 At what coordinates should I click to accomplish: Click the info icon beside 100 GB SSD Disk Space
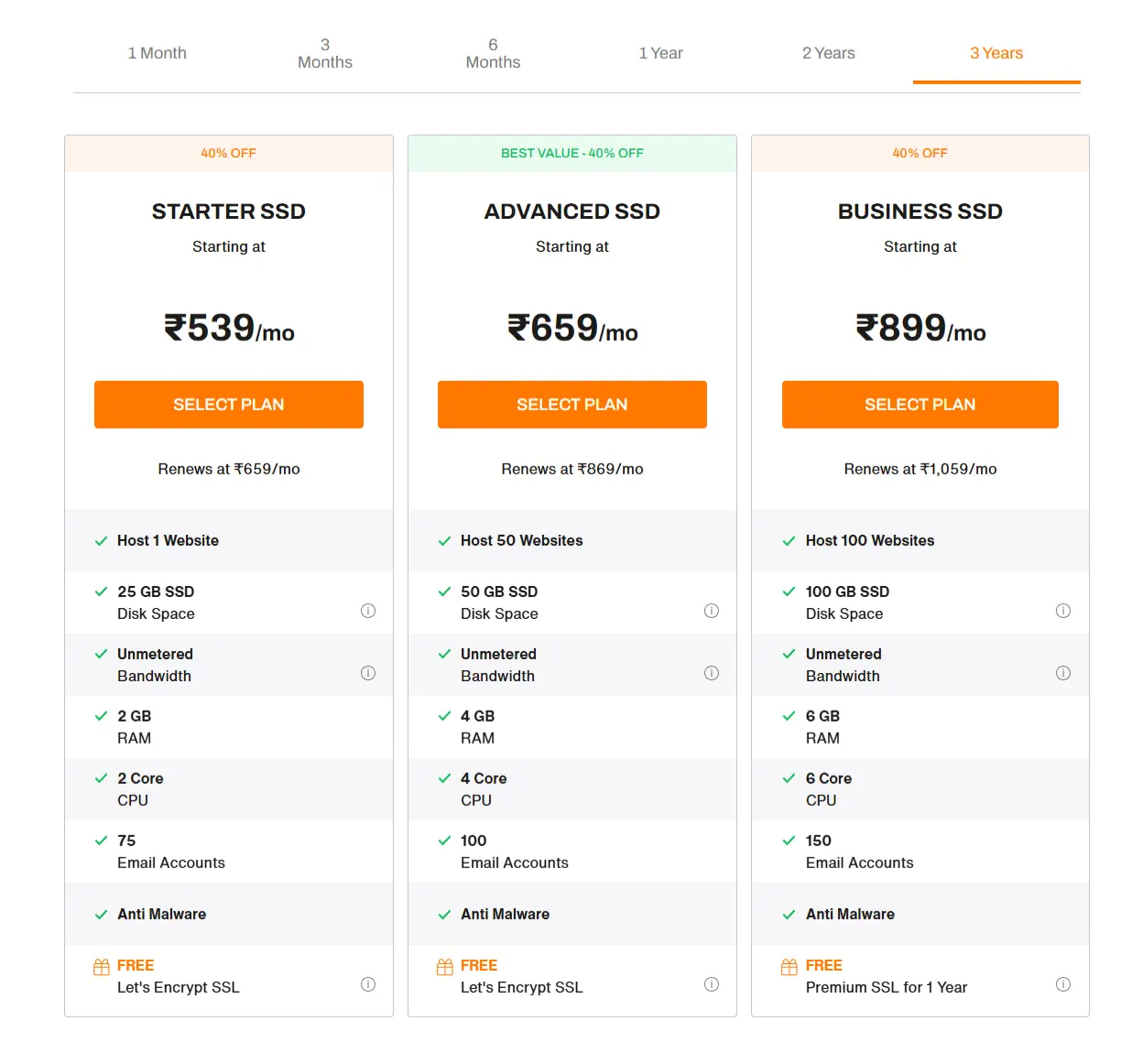coord(1063,610)
